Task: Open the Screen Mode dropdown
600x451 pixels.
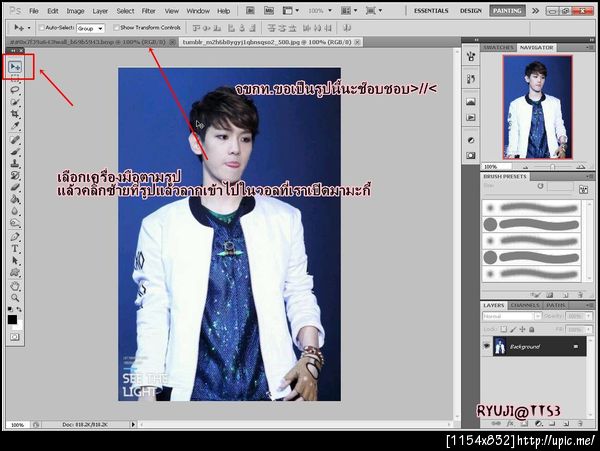Action: pos(374,11)
